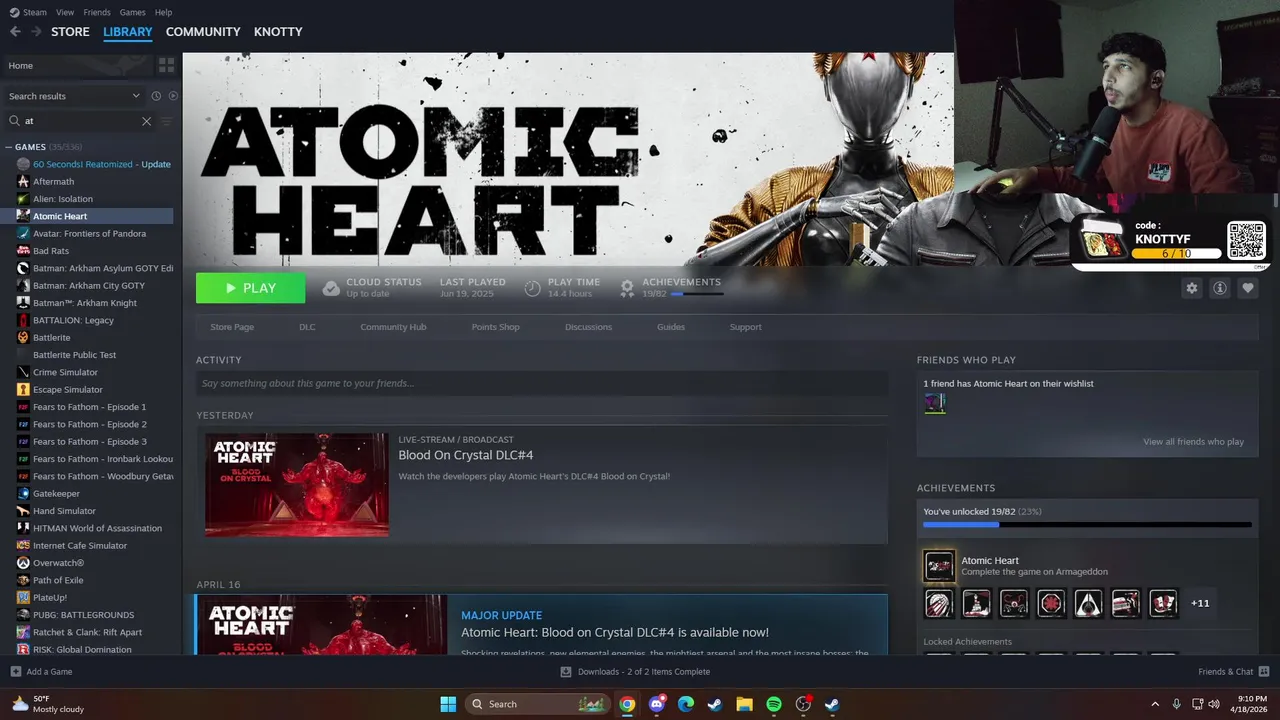Open the Points Shop link
This screenshot has width=1280, height=720.
(x=495, y=327)
